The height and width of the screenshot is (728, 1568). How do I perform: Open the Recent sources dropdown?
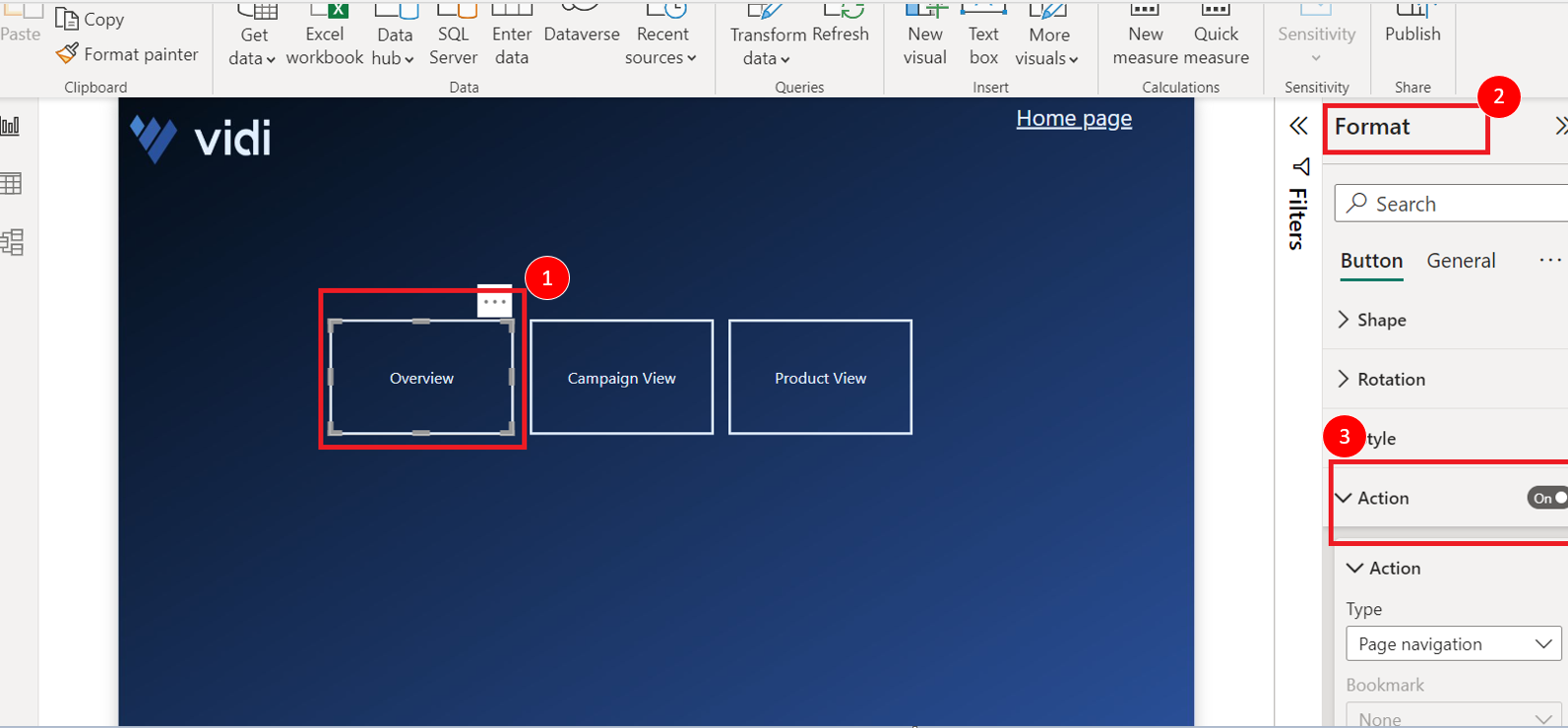pyautogui.click(x=661, y=36)
